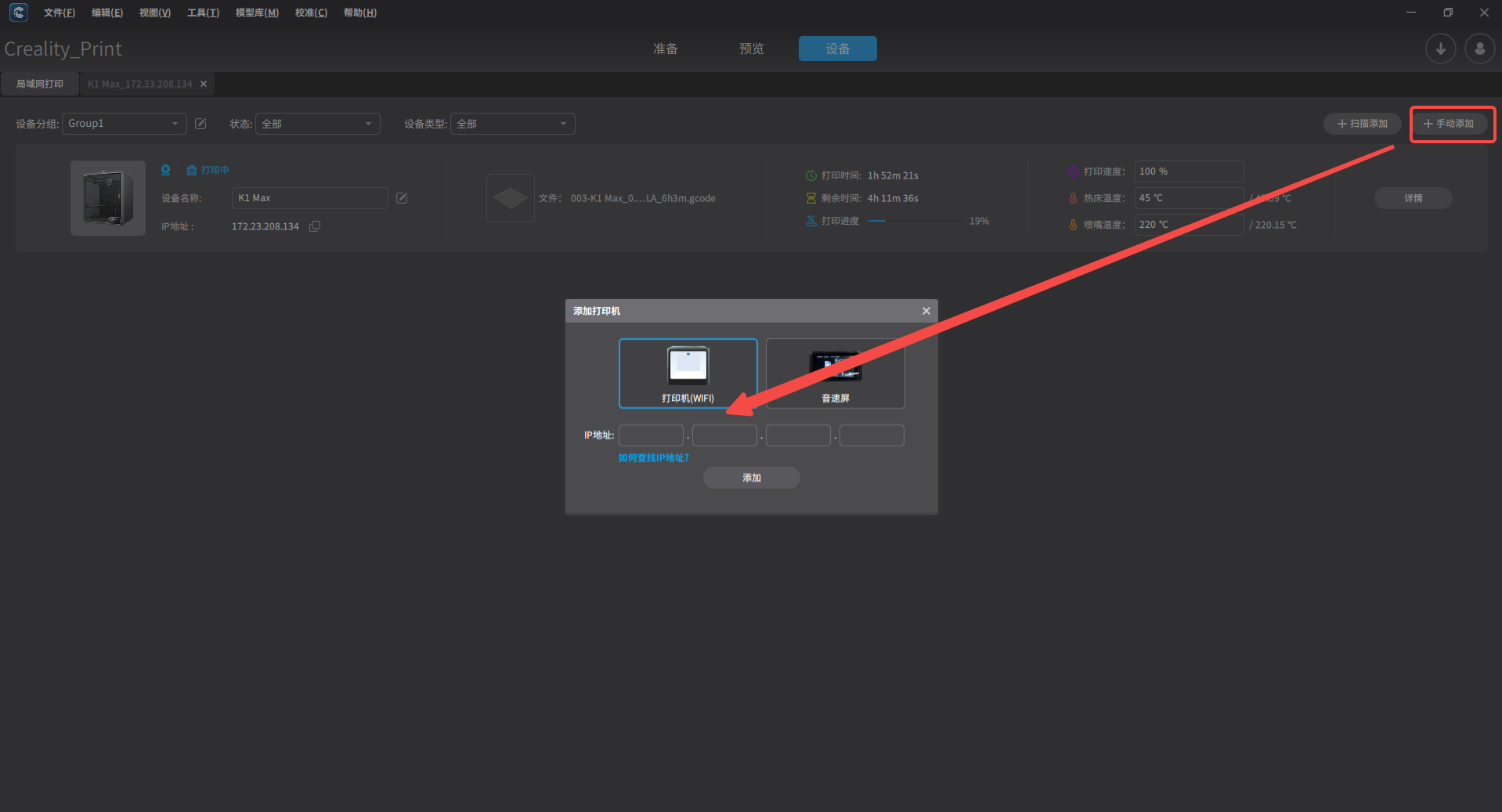The width and height of the screenshot is (1502, 812).
Task: Click the nozzle temperature thermometer icon
Action: 1073,225
